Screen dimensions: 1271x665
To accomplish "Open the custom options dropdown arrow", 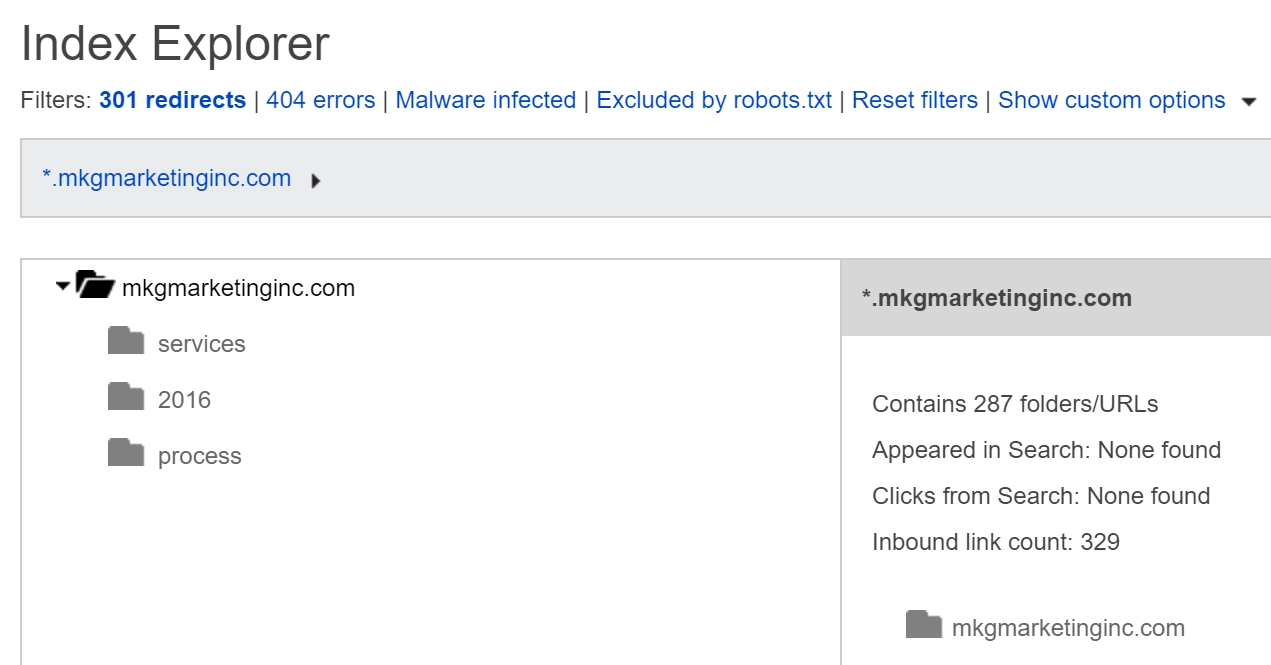I will pos(1248,102).
